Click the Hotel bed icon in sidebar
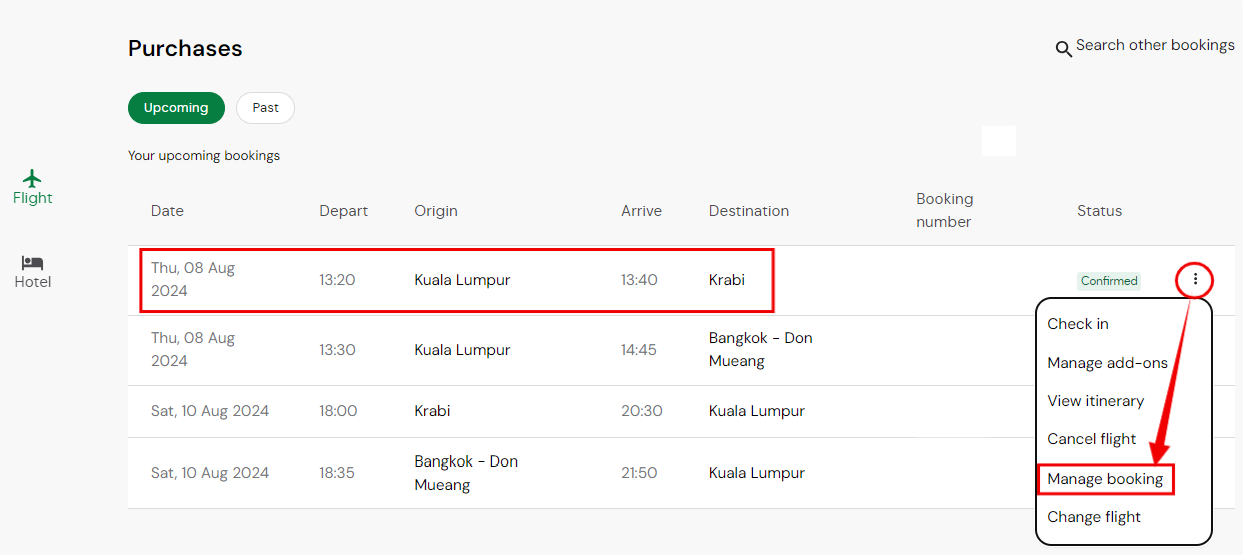The width and height of the screenshot is (1243, 555). pos(33,262)
